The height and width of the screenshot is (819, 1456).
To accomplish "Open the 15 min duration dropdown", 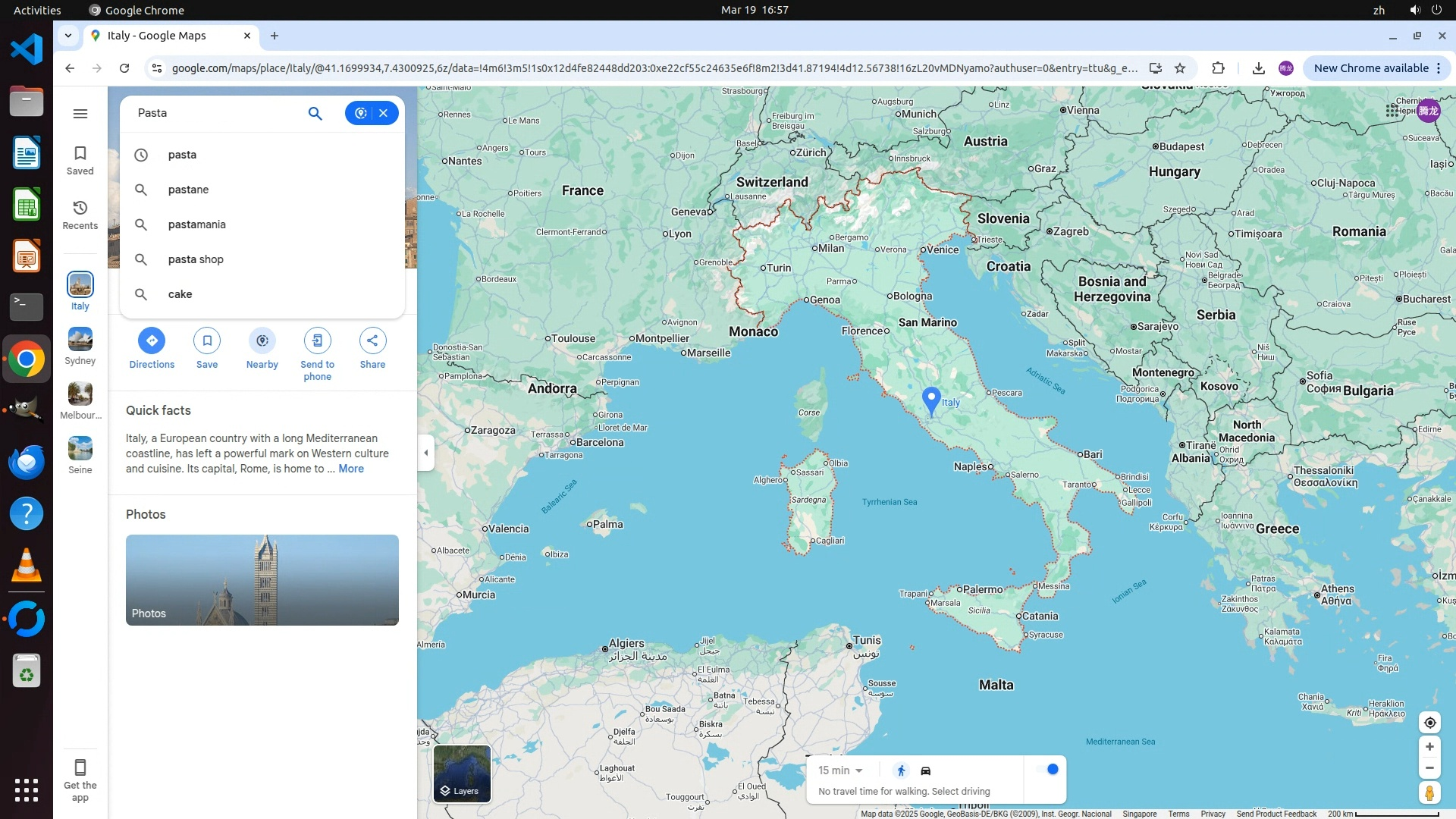I will pyautogui.click(x=840, y=770).
